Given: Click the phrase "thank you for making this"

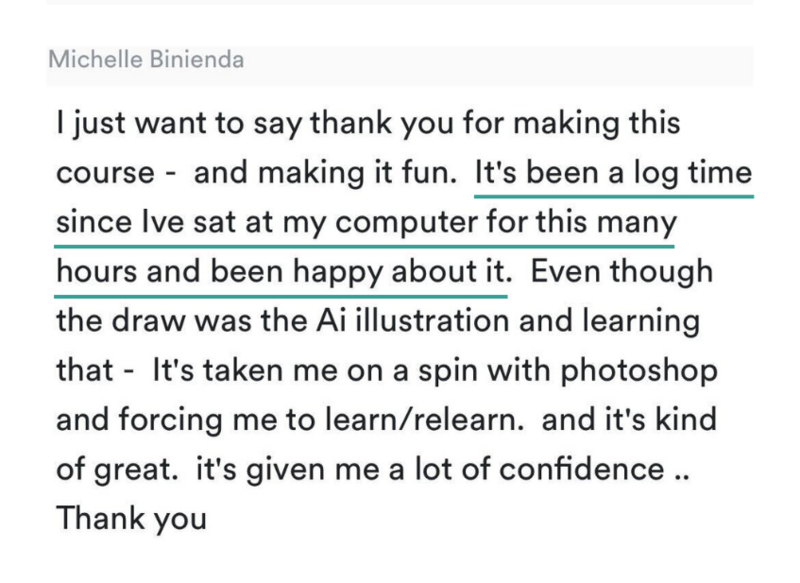Looking at the screenshot, I should 495,124.
